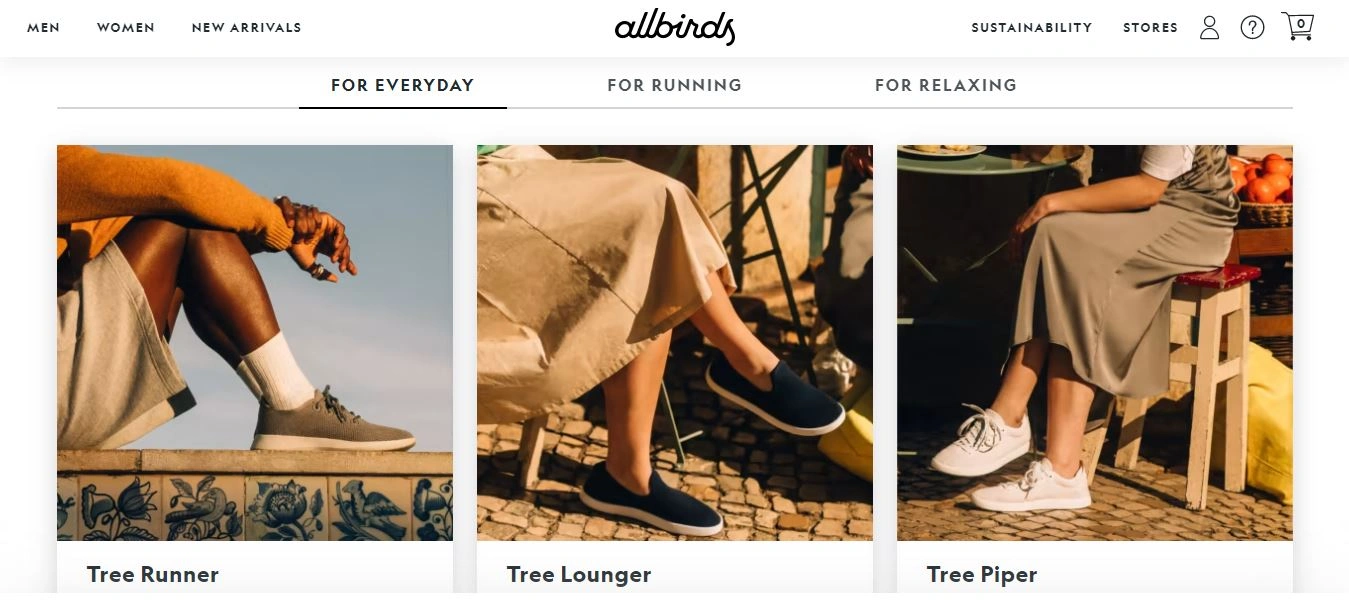Open the Women menu
Image resolution: width=1349 pixels, height=615 pixels.
click(126, 28)
